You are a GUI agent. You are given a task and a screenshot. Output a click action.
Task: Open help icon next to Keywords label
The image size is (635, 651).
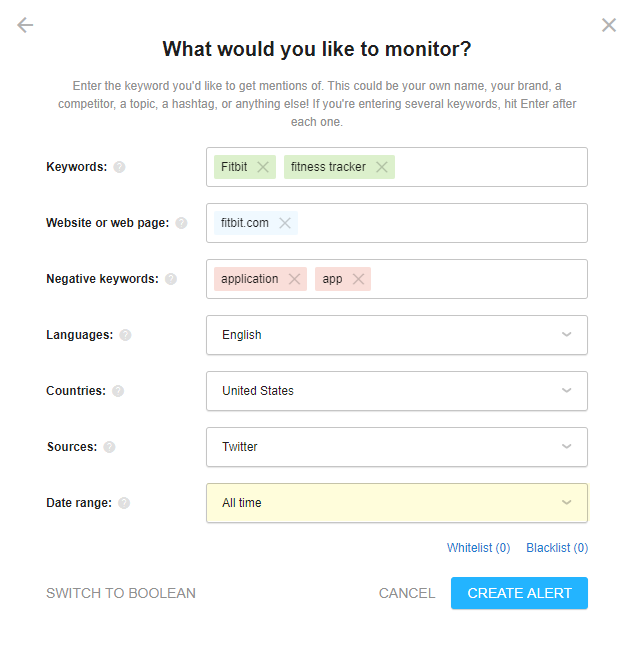click(x=119, y=167)
